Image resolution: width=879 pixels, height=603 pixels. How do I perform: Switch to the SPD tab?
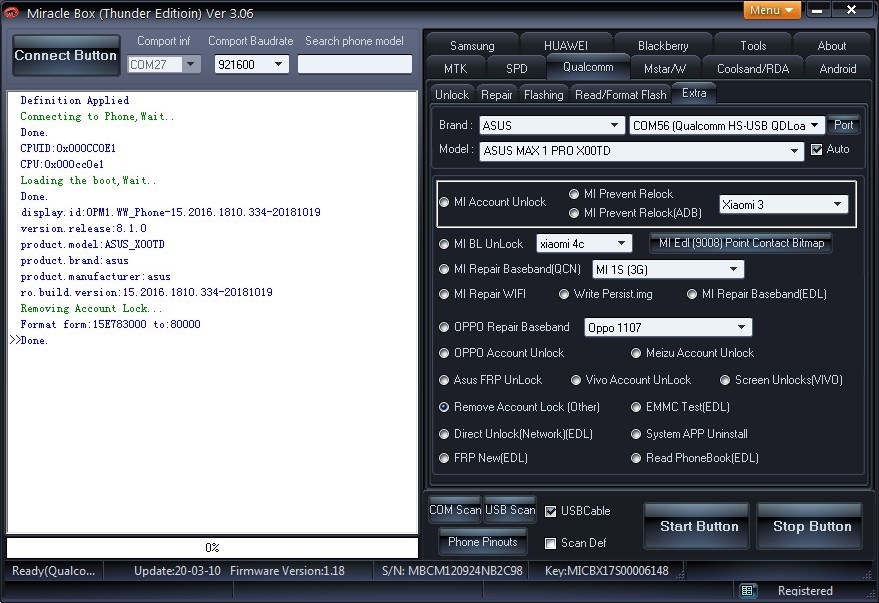pos(516,69)
